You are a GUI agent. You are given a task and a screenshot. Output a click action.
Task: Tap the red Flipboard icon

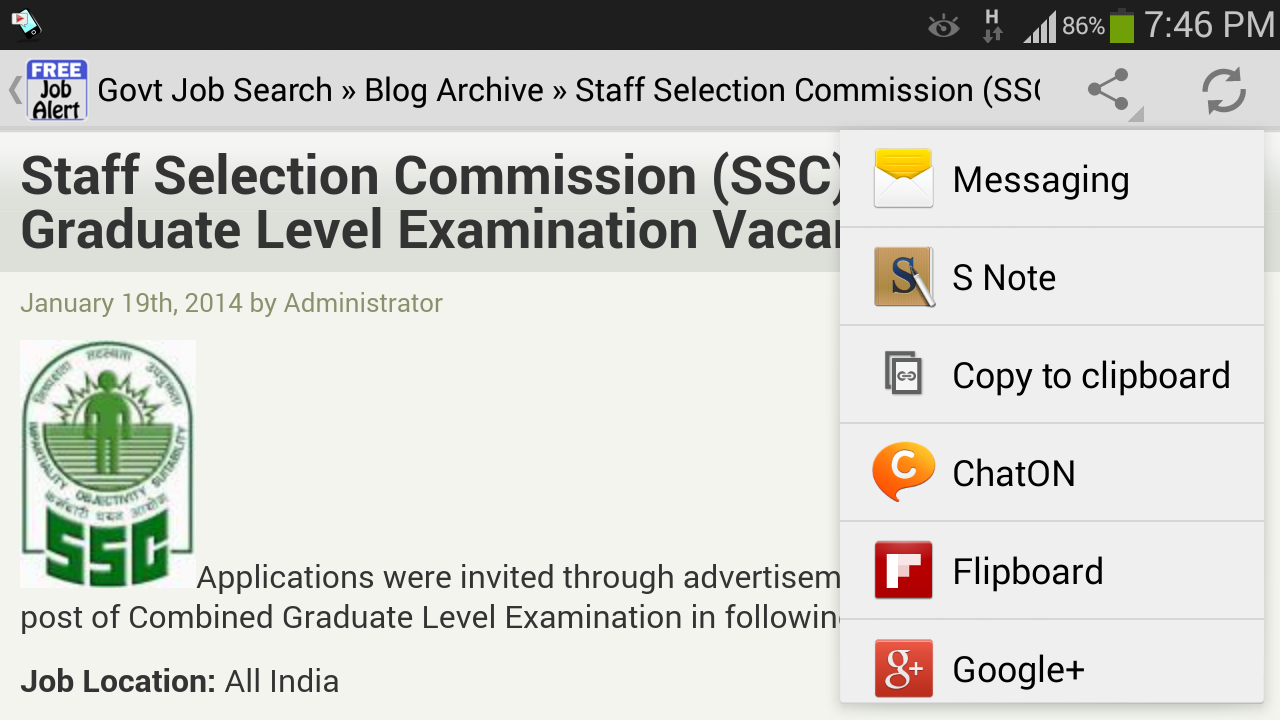[x=903, y=571]
